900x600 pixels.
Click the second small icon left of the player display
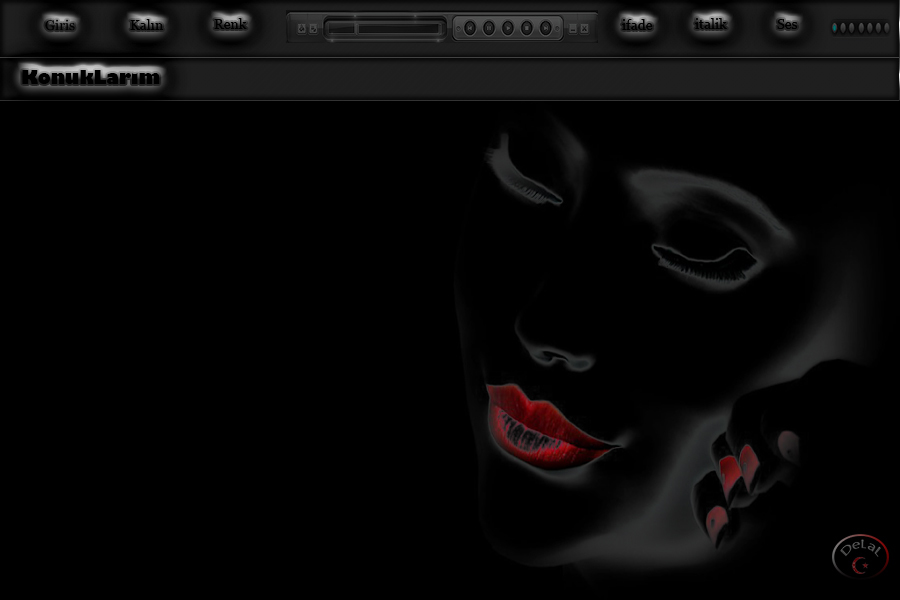pyautogui.click(x=313, y=29)
